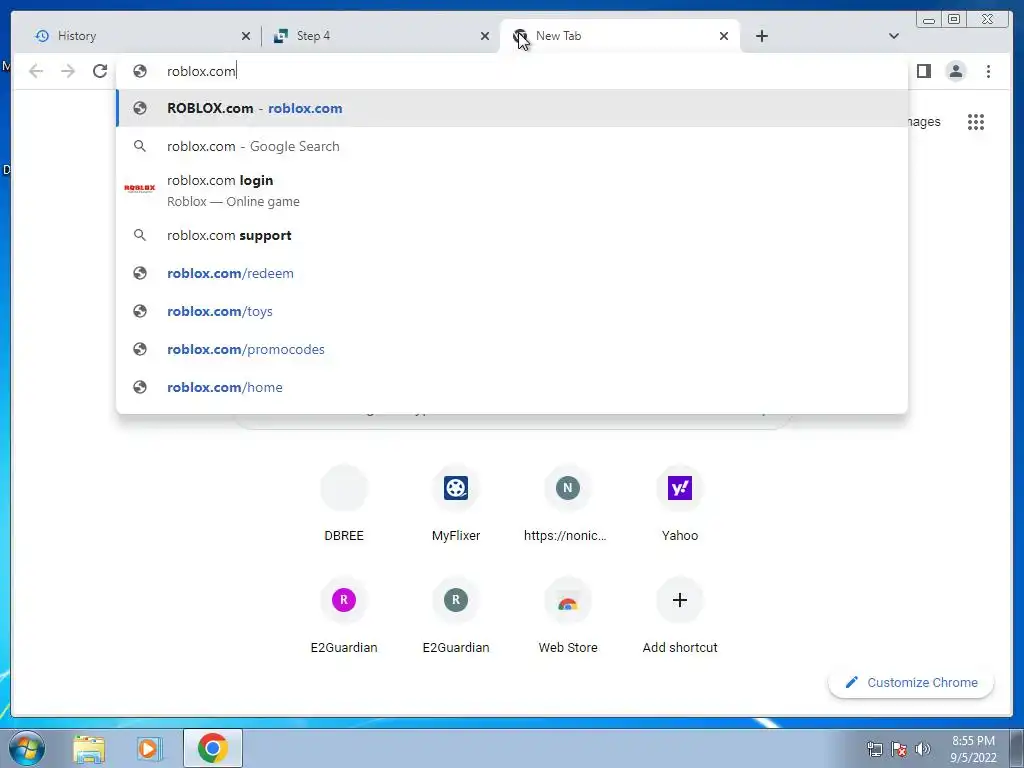Open the volume speaker tray icon

(x=923, y=749)
